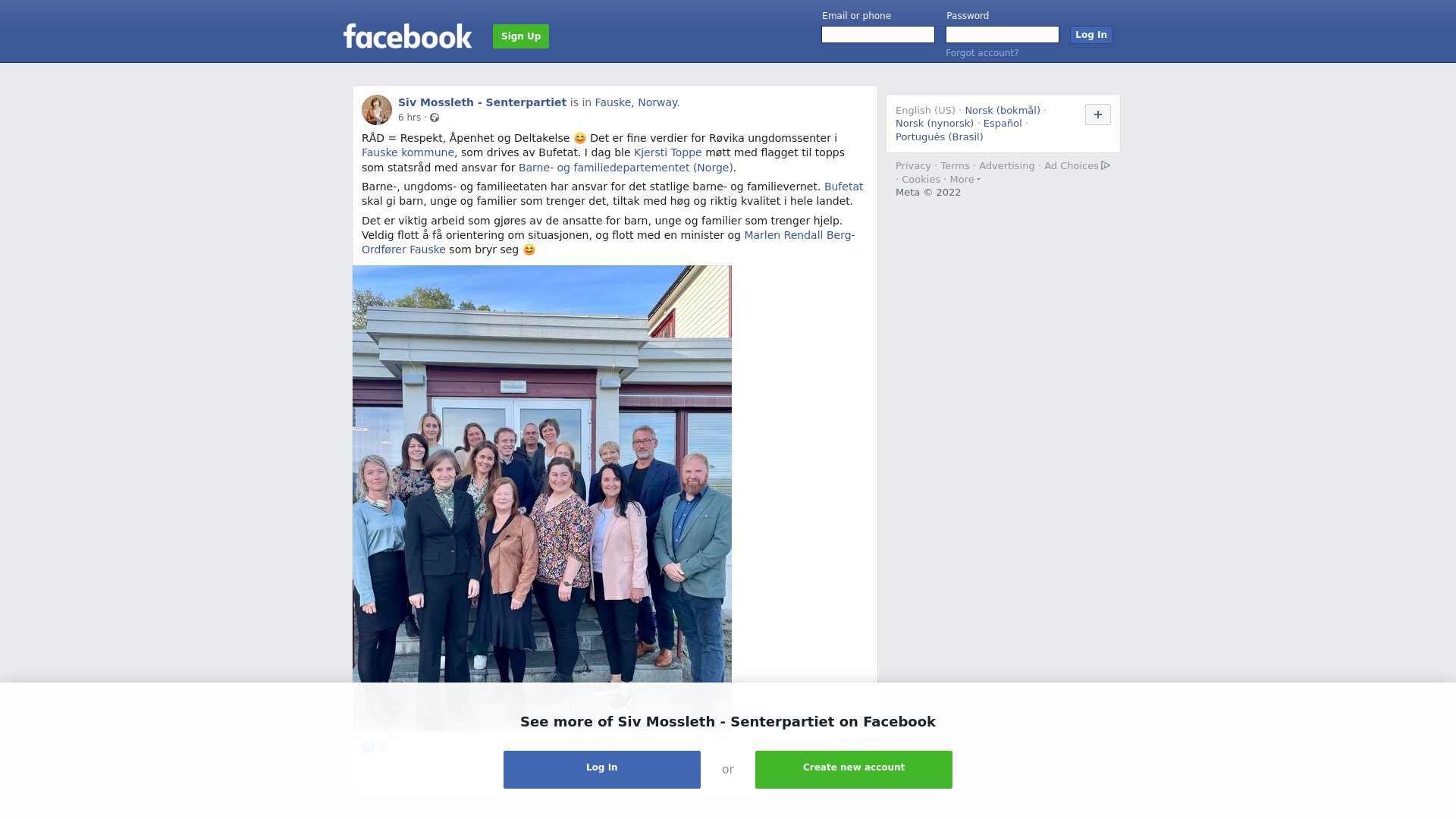The image size is (1456, 819).
Task: Open Siv Mossleth's profile picture
Action: tap(377, 110)
